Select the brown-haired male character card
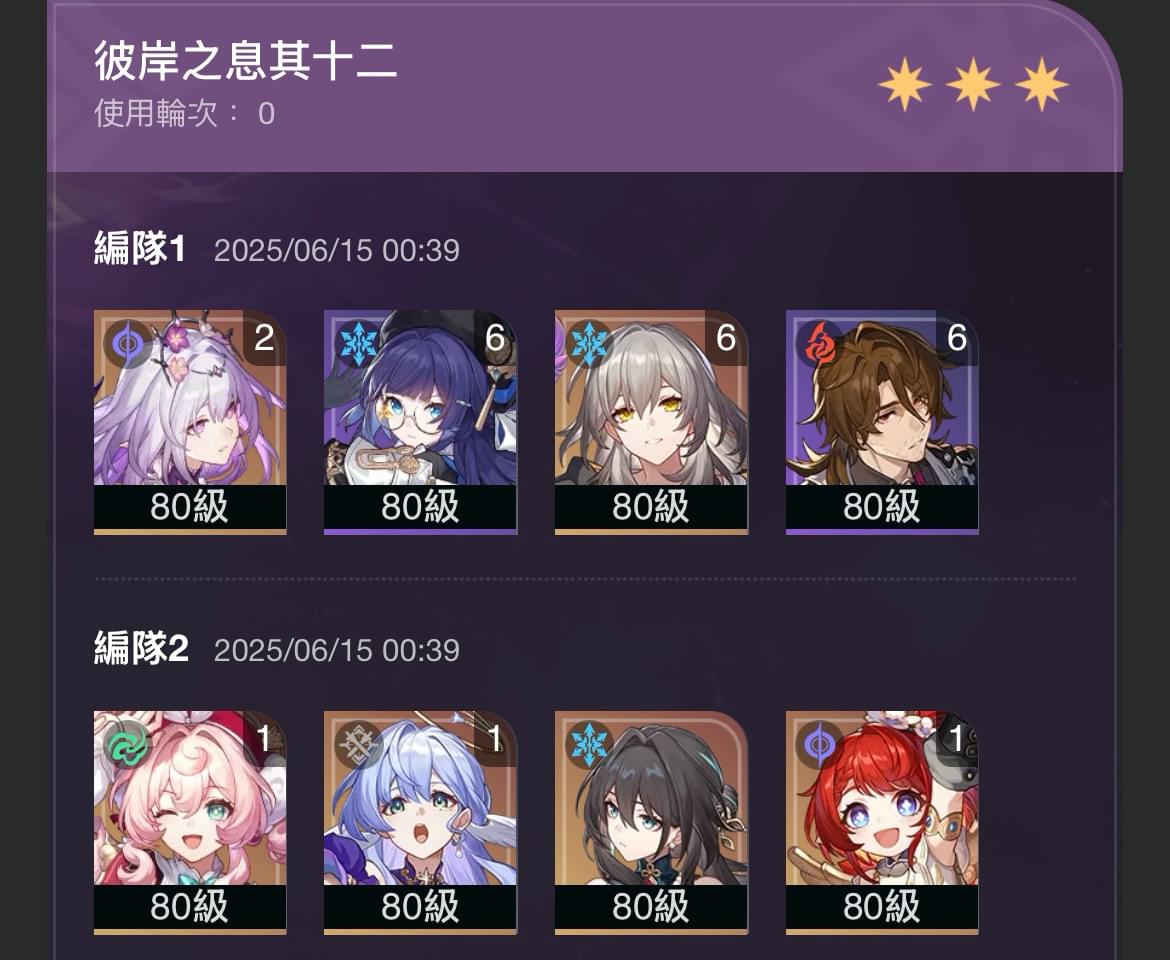Viewport: 1170px width, 960px height. coord(882,421)
